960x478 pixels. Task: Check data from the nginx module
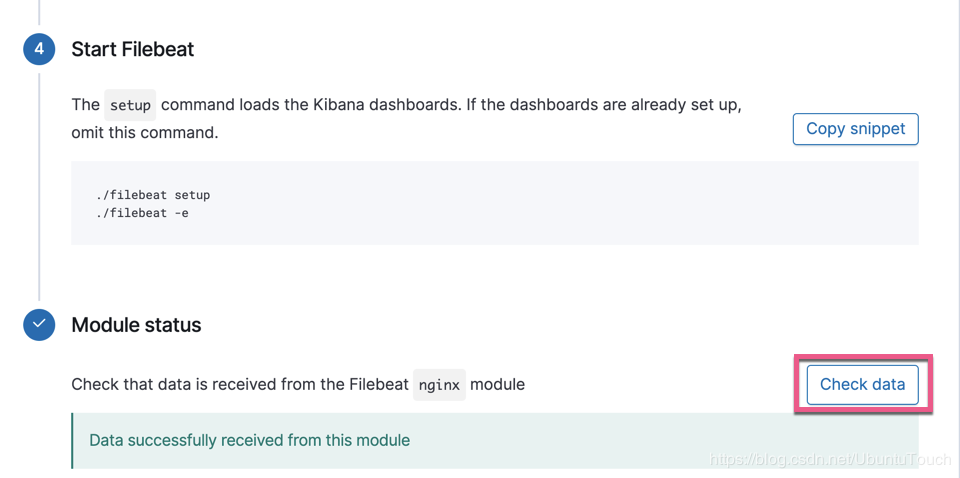coord(862,385)
